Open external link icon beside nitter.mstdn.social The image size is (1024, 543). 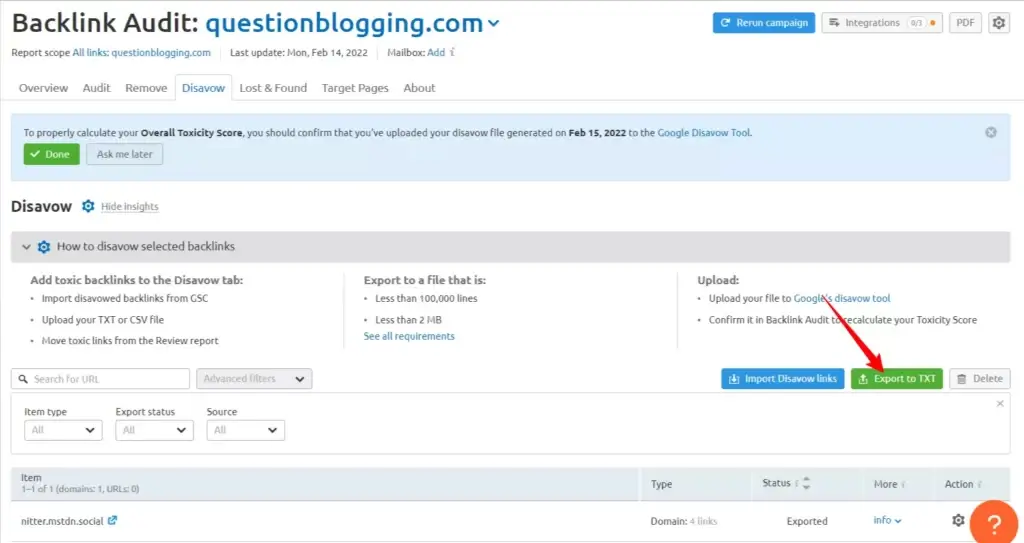pyautogui.click(x=112, y=520)
